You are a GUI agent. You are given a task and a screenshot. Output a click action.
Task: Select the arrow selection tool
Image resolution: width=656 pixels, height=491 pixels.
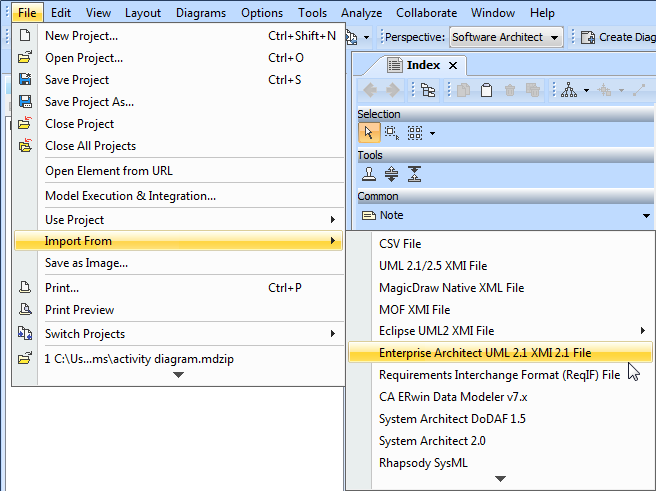(368, 132)
